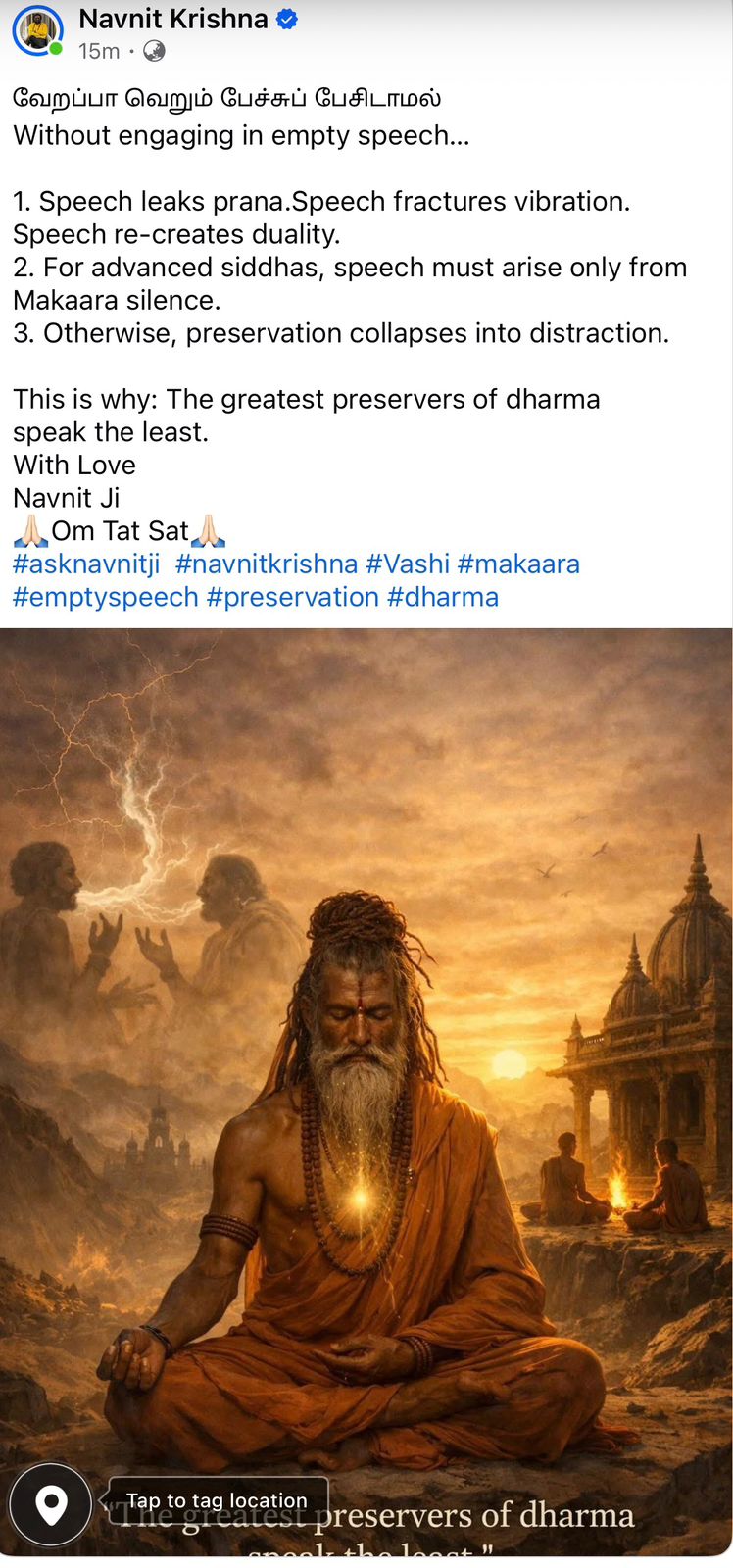The image size is (733, 1568).
Task: Open the Navnit Krishna name link
Action: [173, 19]
